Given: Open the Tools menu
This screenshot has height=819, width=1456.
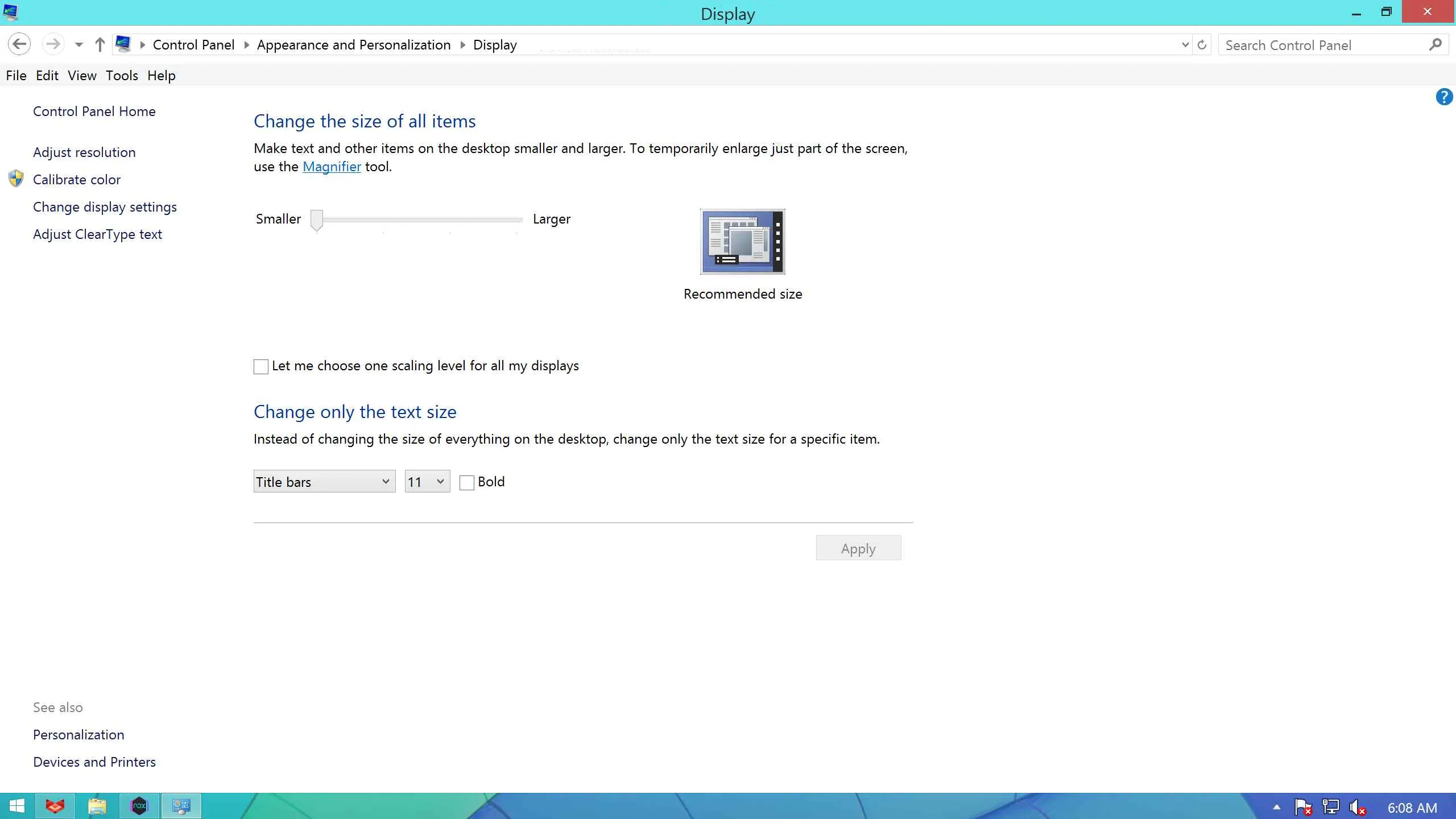Looking at the screenshot, I should point(122,76).
